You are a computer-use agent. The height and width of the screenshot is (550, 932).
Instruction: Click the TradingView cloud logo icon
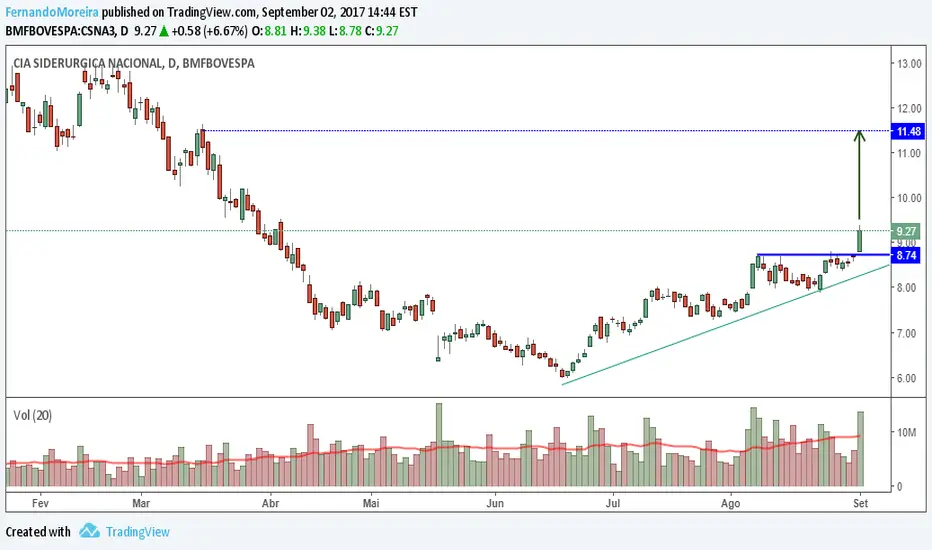point(89,530)
